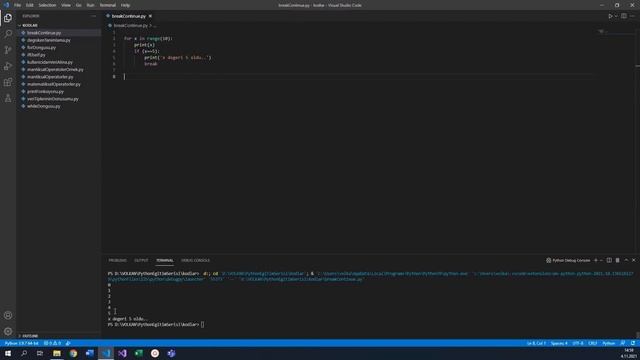Image resolution: width=640 pixels, height=360 pixels.
Task: Change the CRLF line ending setting
Action: [593, 343]
